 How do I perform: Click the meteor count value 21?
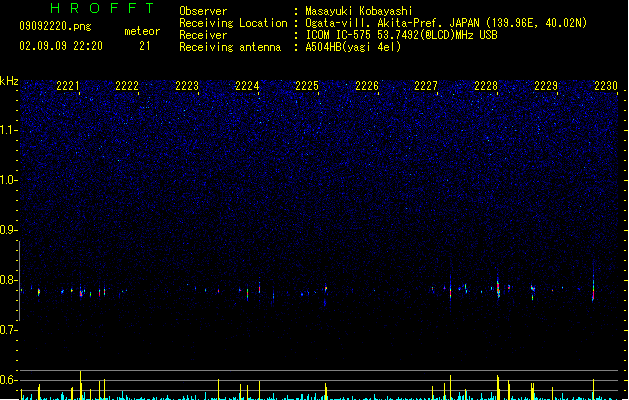[x=145, y=46]
